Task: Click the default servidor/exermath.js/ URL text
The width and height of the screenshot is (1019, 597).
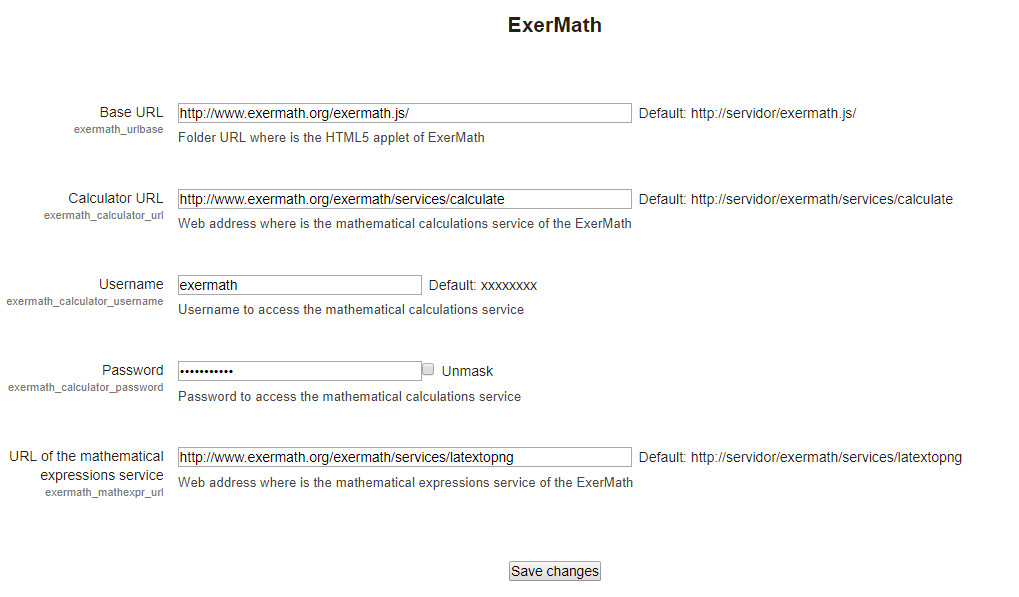Action: (x=773, y=113)
